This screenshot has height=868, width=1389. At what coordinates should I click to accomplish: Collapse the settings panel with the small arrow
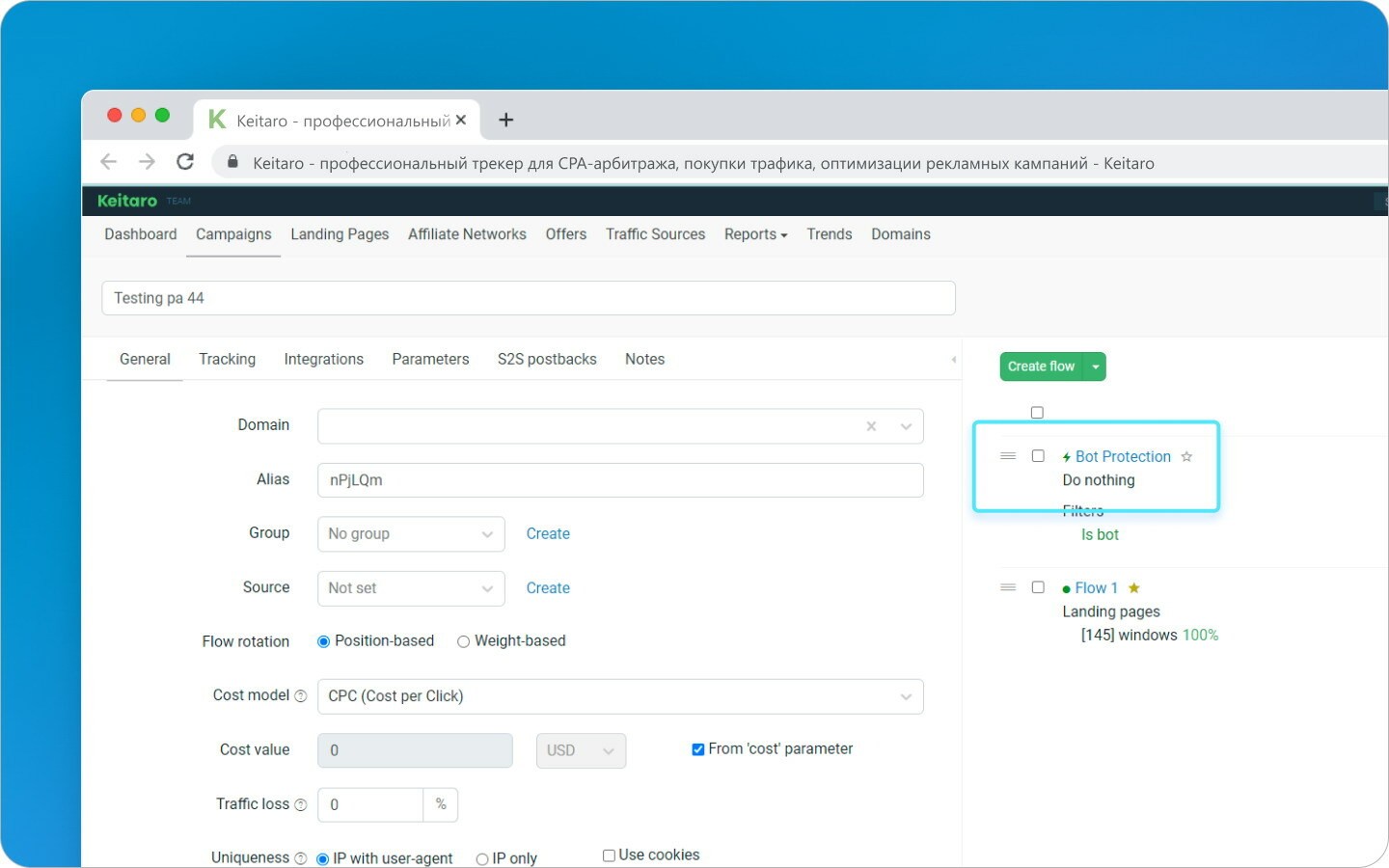954,360
